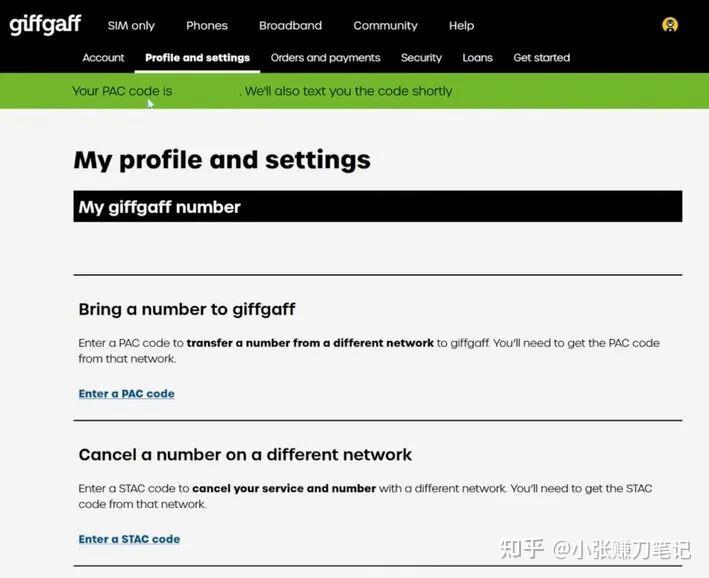The height and width of the screenshot is (578, 709).
Task: Go to the Get started tab
Action: coord(542,58)
